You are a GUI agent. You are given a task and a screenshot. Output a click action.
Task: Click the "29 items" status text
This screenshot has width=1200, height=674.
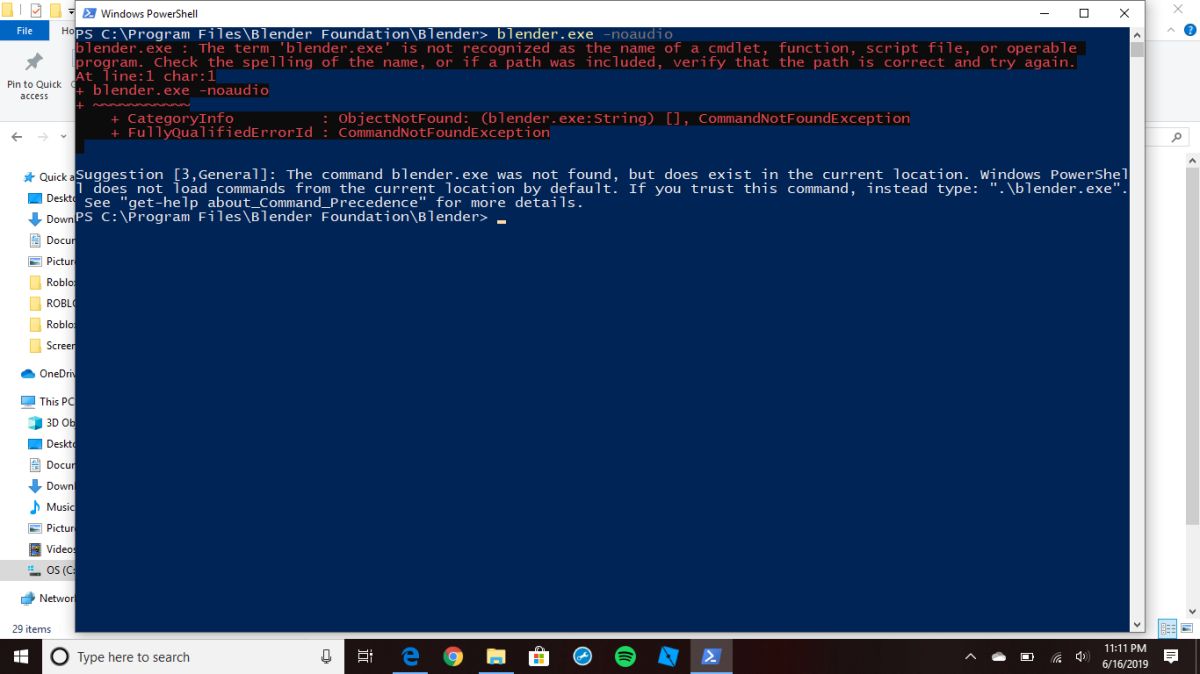pos(31,629)
